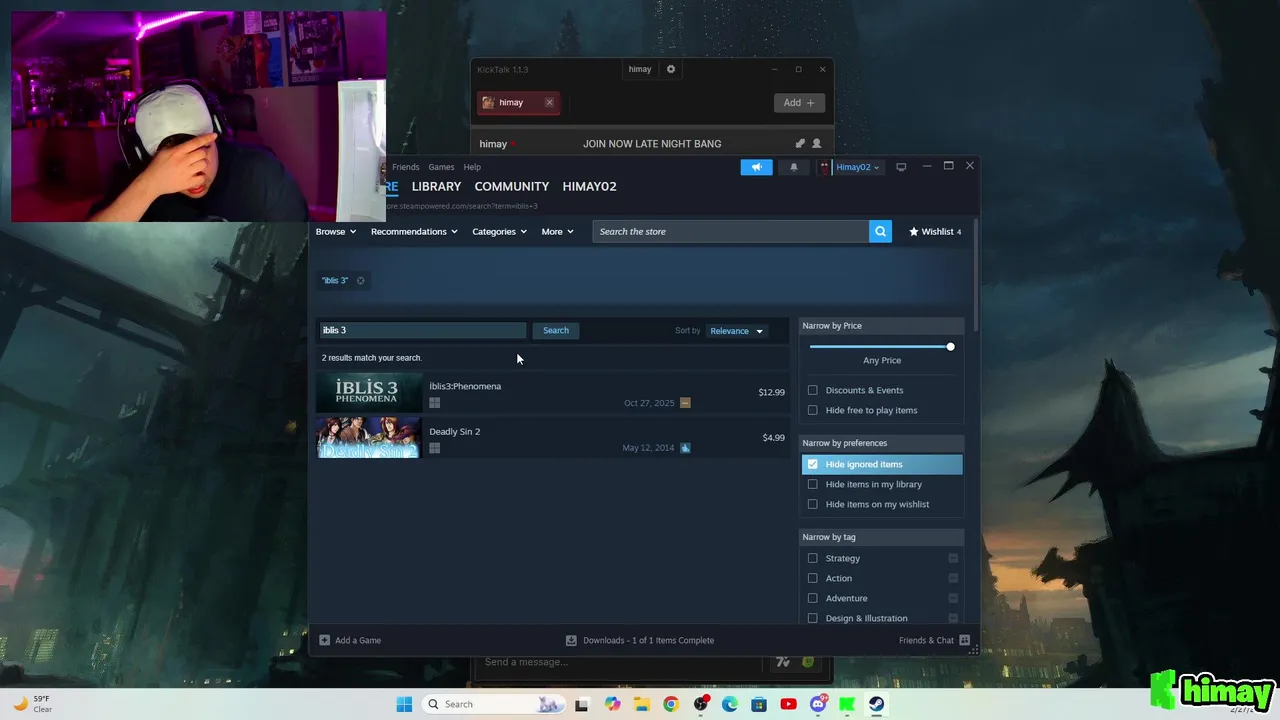Viewport: 1280px width, 720px height.
Task: Open the Sort by Relevance dropdown
Action: pos(736,331)
